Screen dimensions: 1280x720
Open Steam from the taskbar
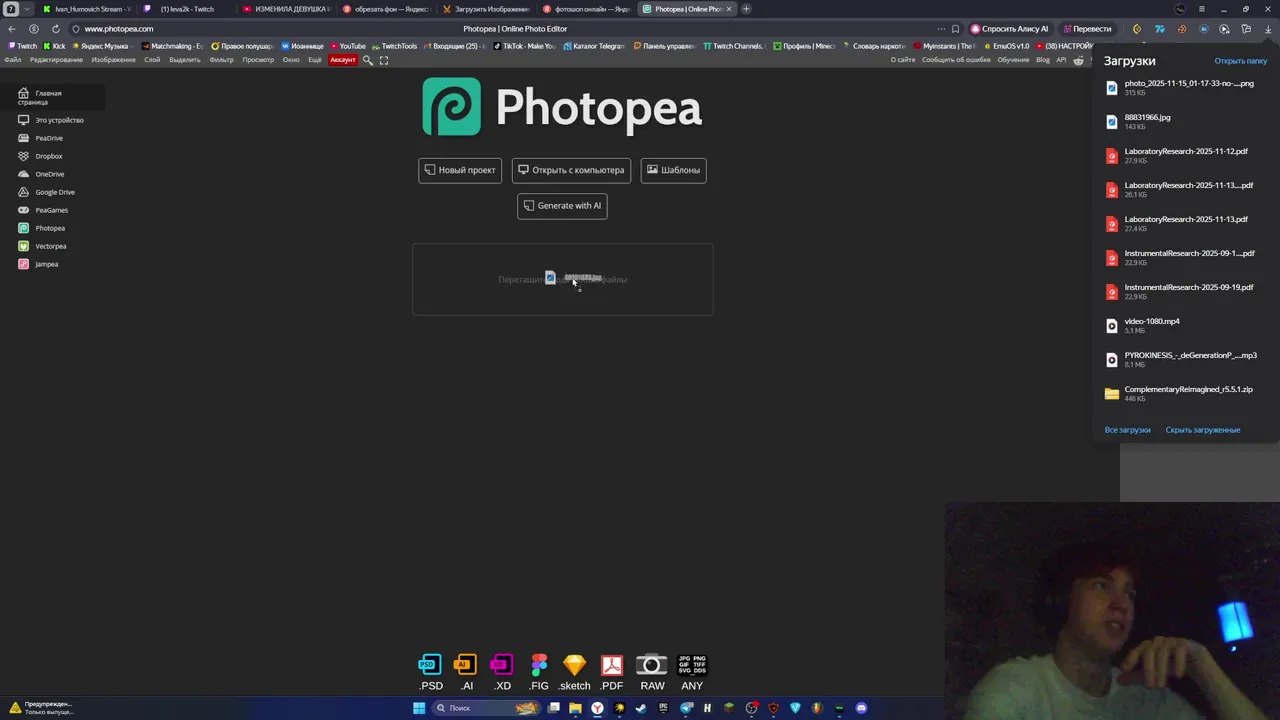point(641,708)
